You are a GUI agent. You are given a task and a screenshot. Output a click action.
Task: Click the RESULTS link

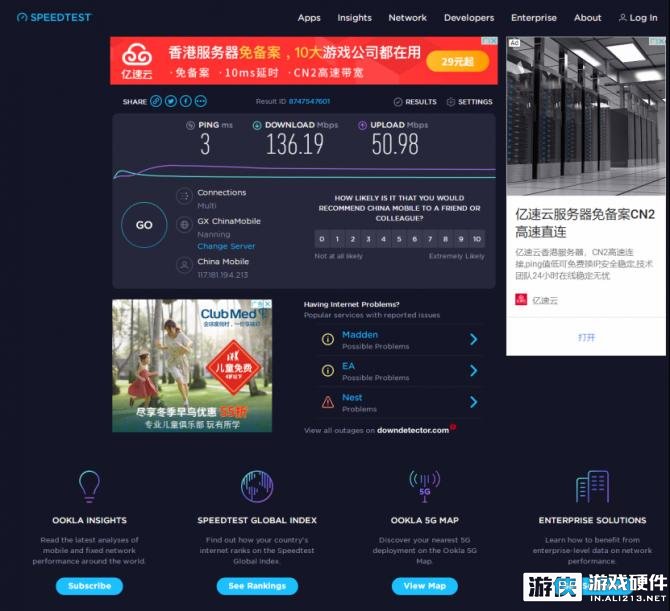click(x=421, y=102)
